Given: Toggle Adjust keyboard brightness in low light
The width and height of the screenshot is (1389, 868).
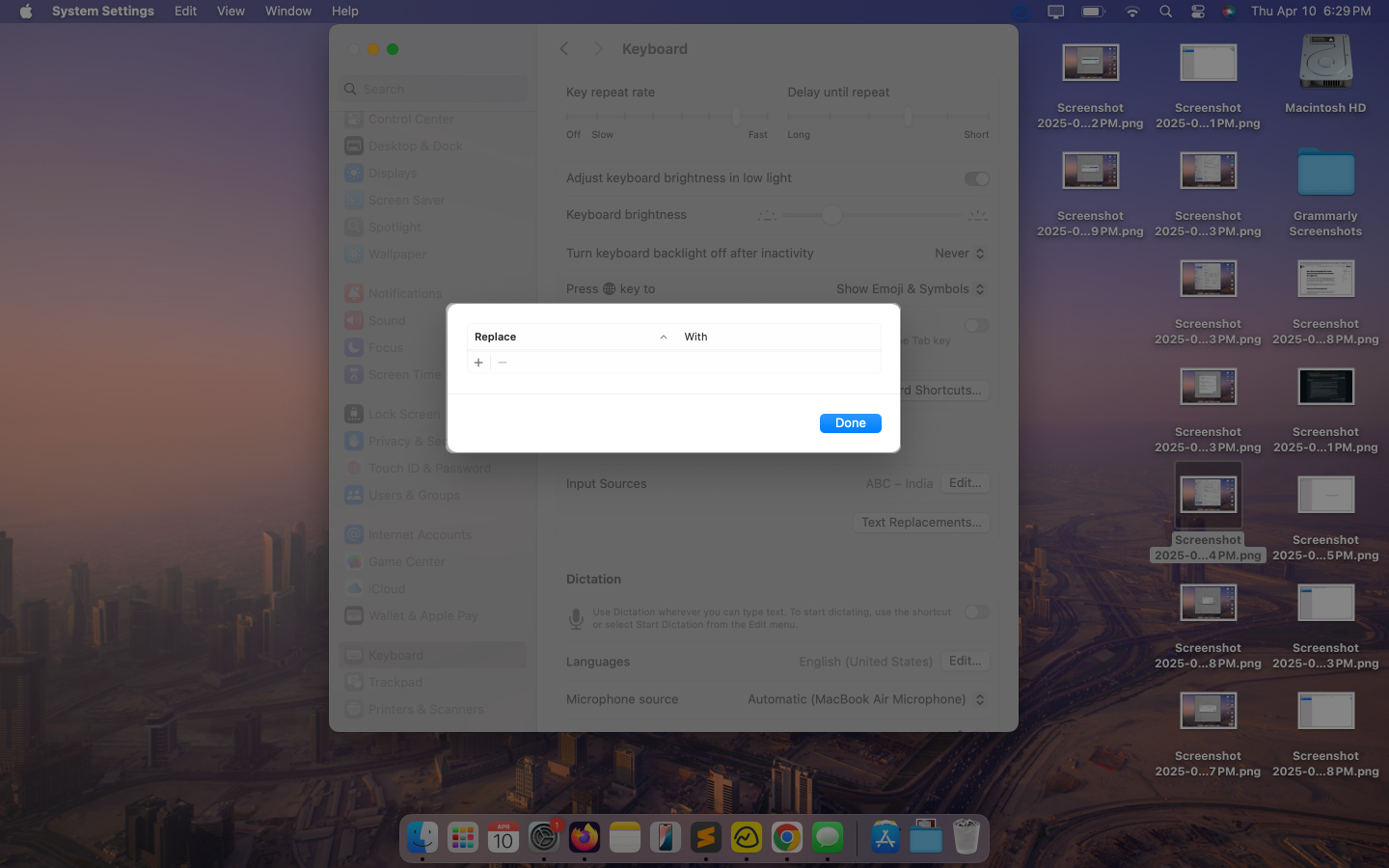Looking at the screenshot, I should [976, 178].
